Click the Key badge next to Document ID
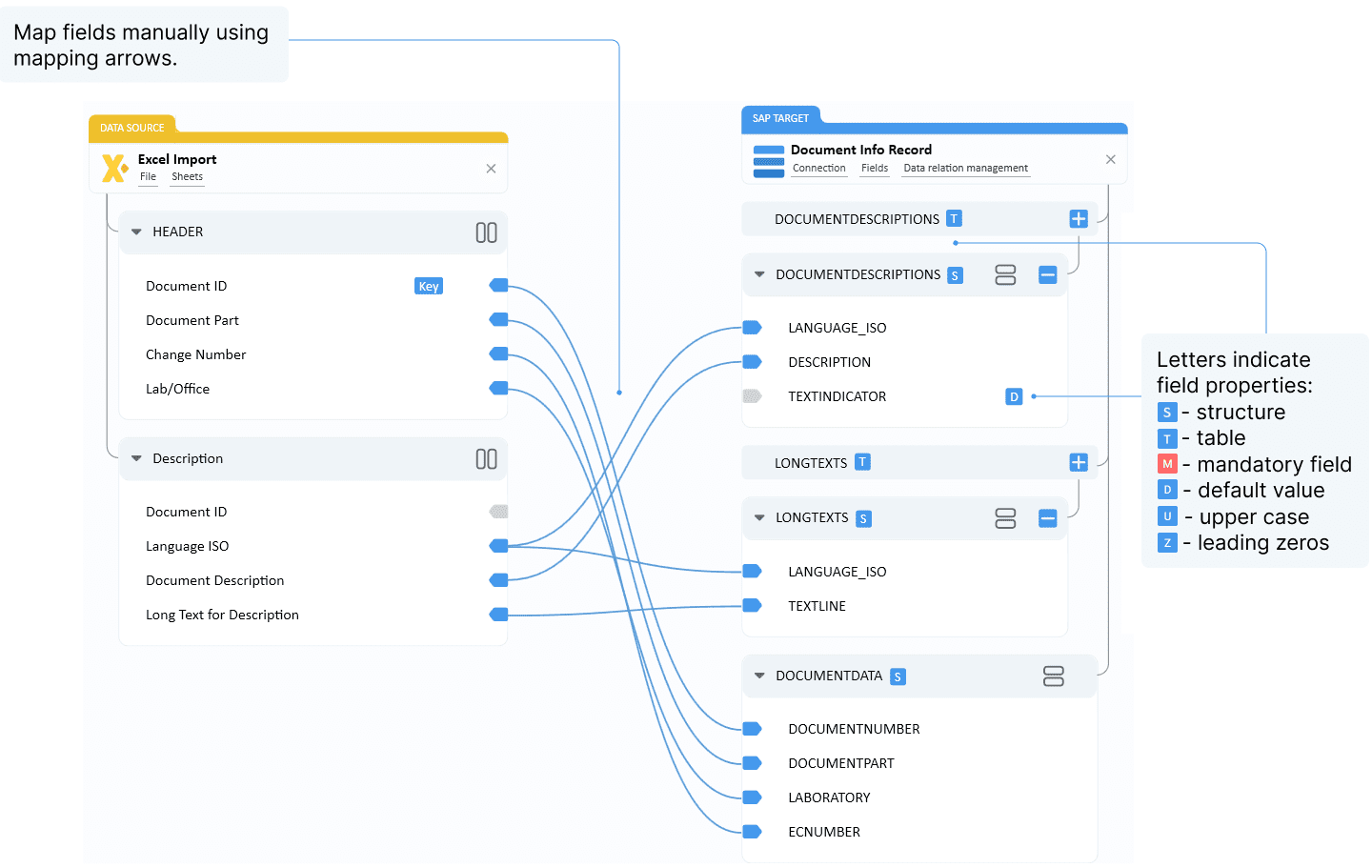Screen dimensions: 1372x868 pyautogui.click(x=429, y=287)
